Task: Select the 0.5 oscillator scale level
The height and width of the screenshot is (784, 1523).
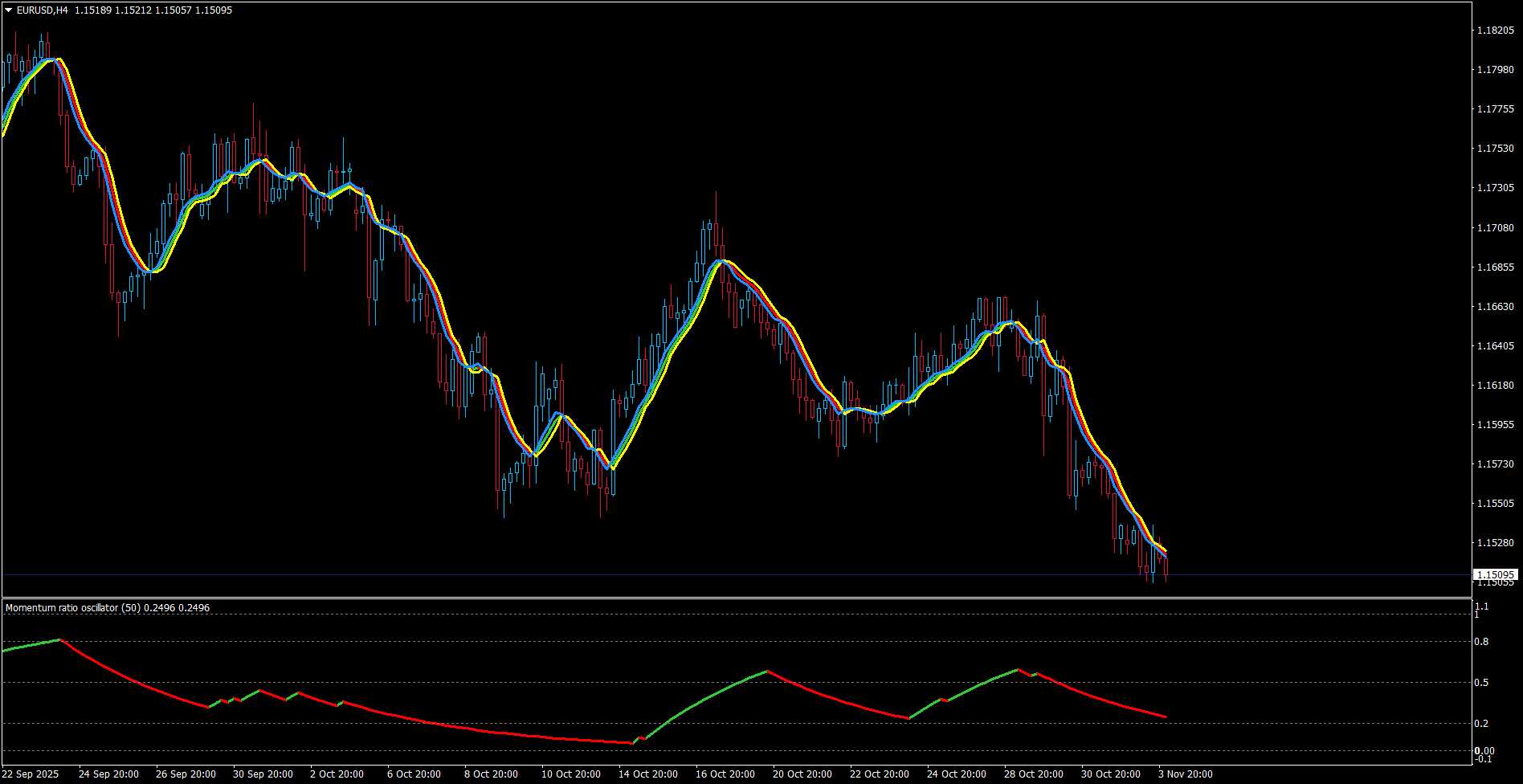Action: [x=1482, y=683]
